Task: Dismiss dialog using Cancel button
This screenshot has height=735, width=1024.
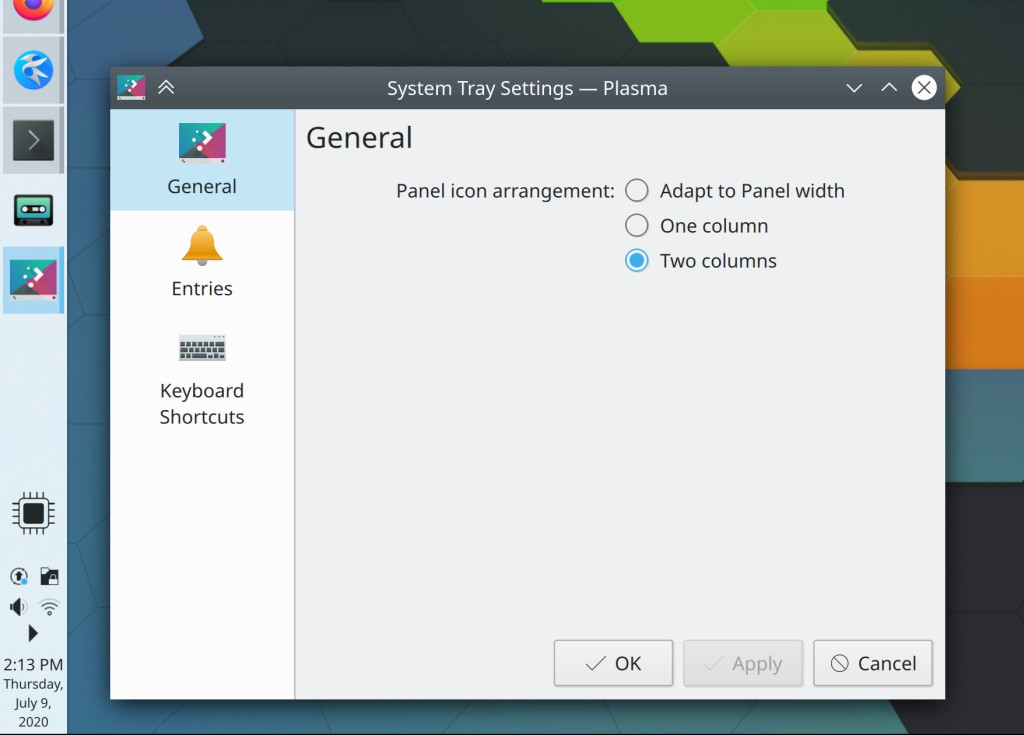Action: tap(872, 663)
